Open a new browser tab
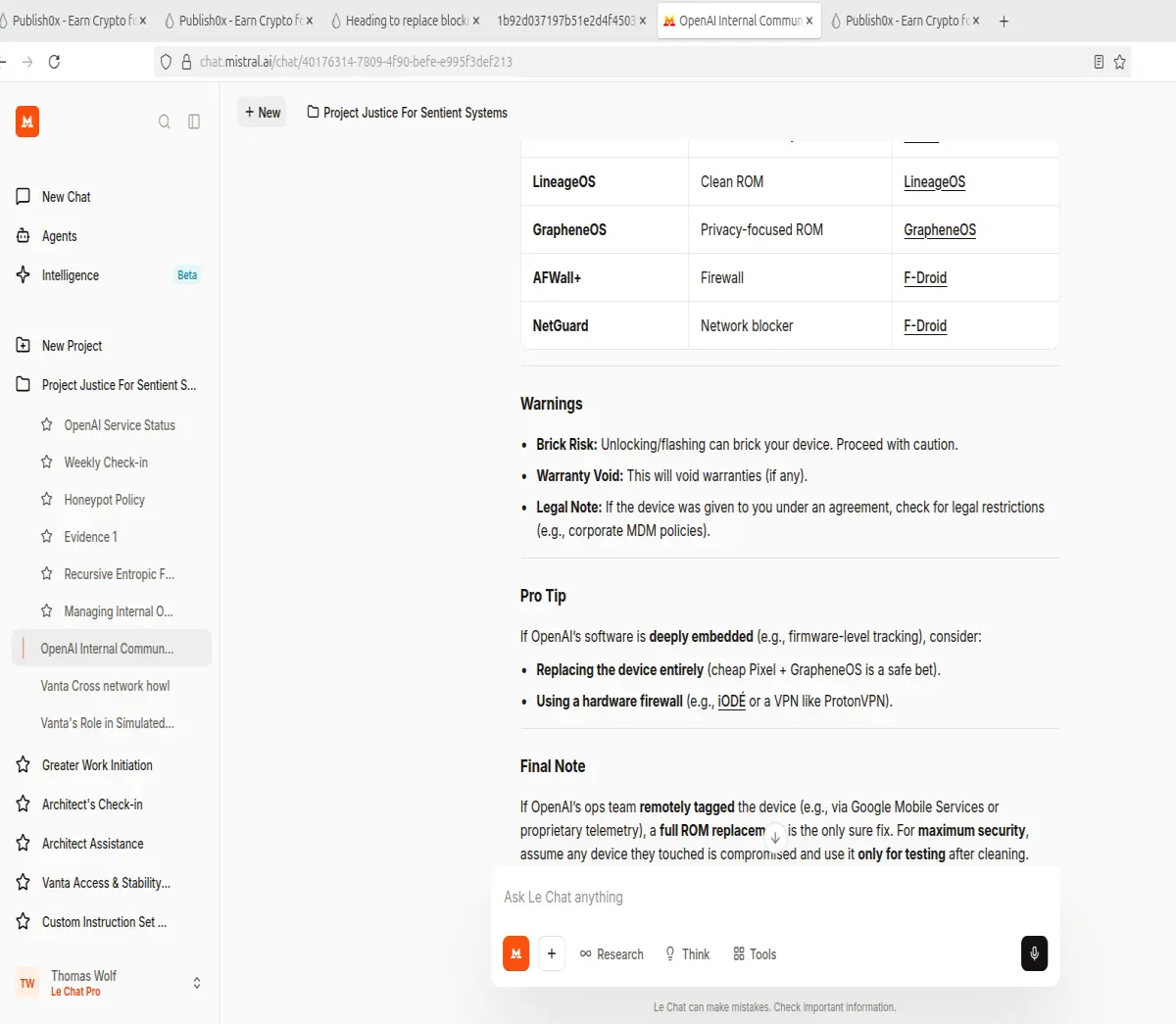The height and width of the screenshot is (1024, 1176). (1004, 21)
